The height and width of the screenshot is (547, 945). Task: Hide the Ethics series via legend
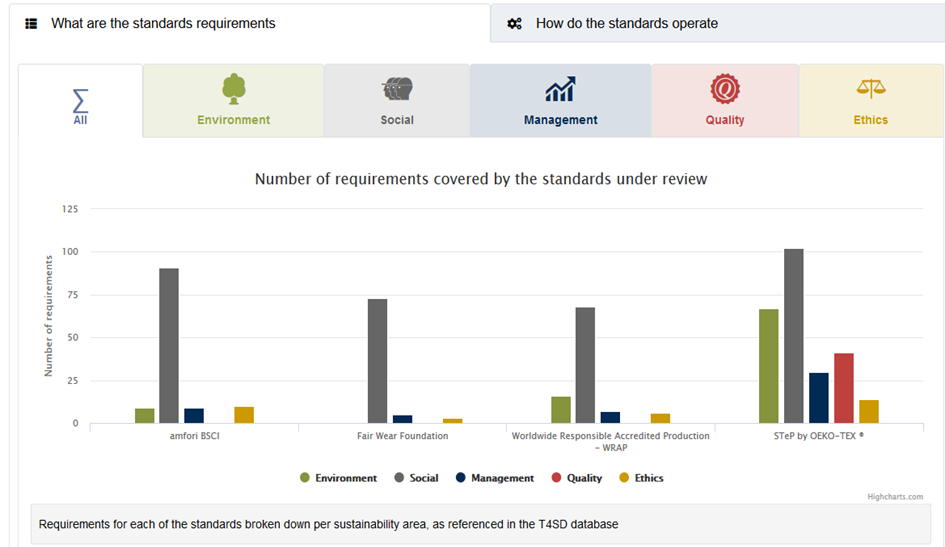[x=641, y=478]
